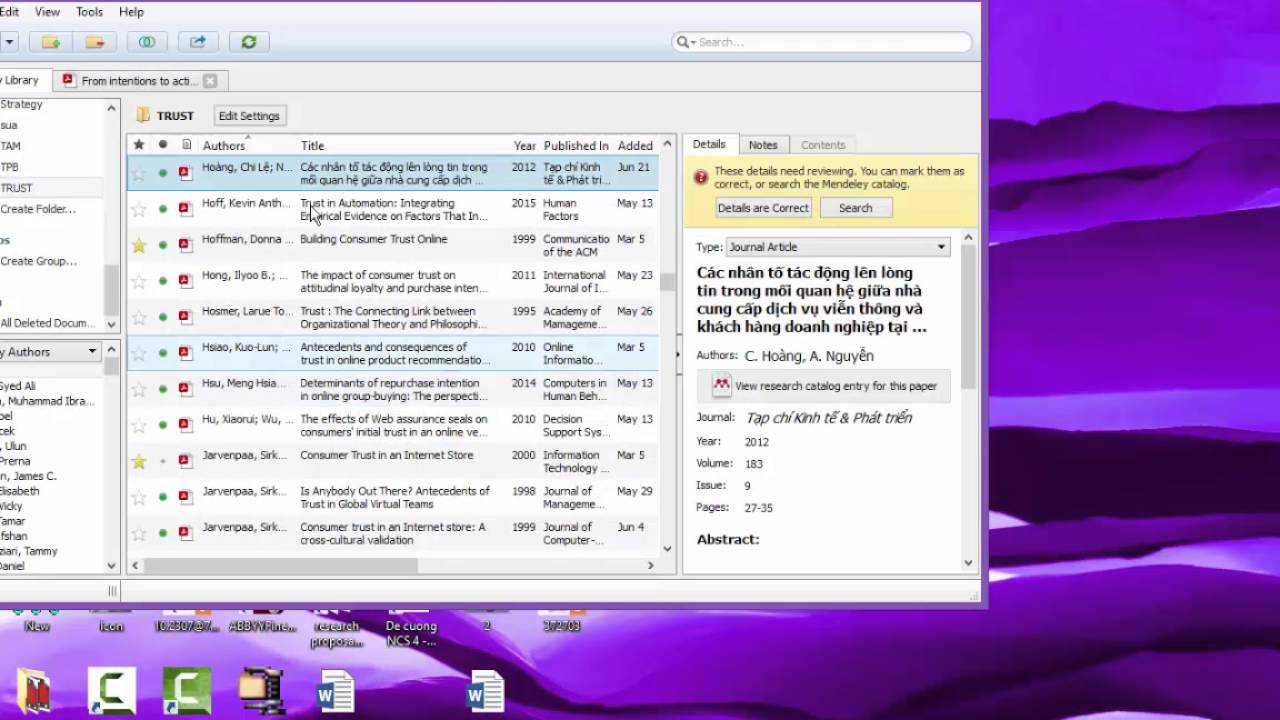Open PDF icon of the Hoffman, Donna row
The height and width of the screenshot is (720, 1280).
tap(185, 245)
